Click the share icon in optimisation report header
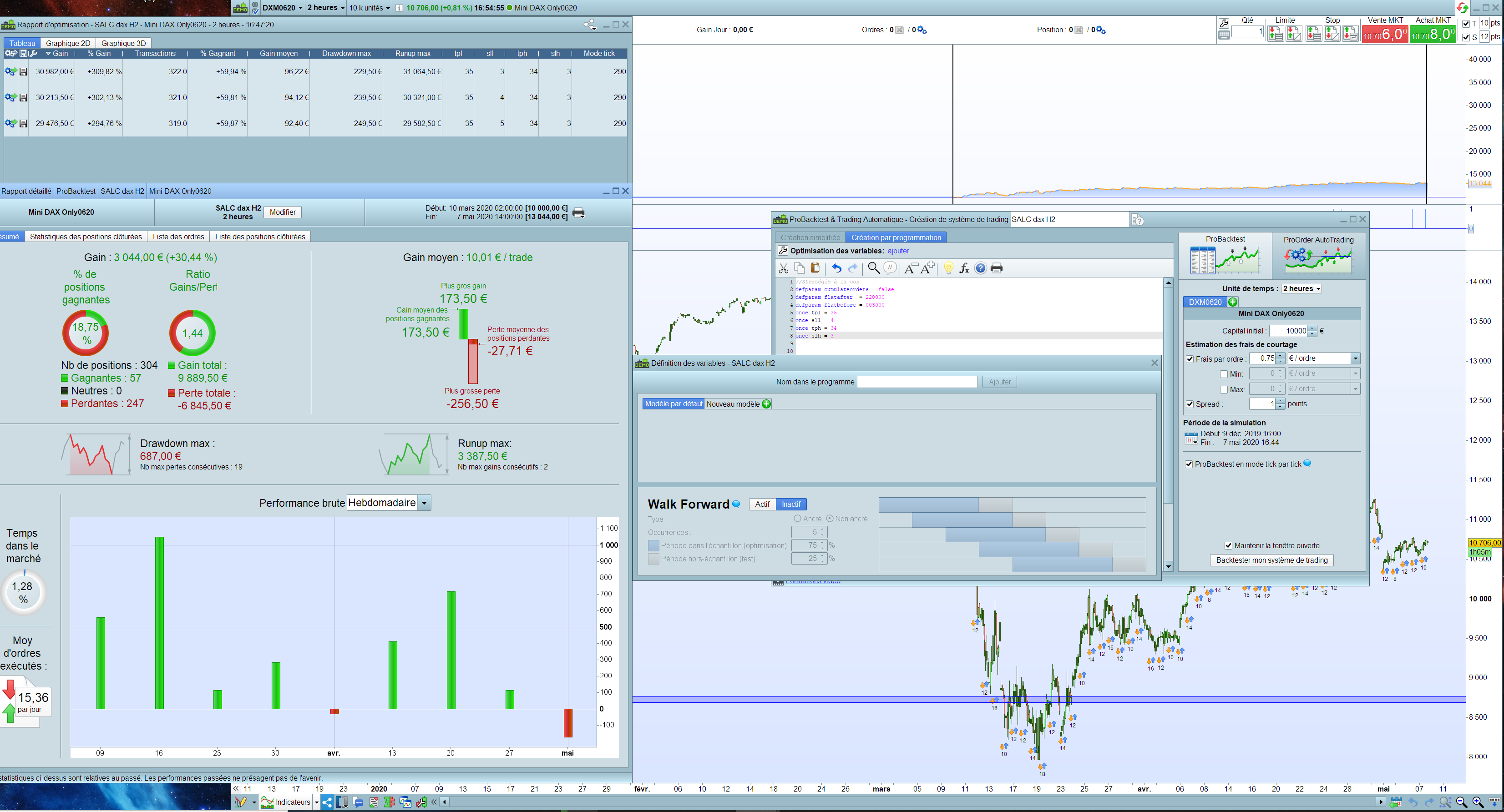The width and height of the screenshot is (1504, 812). (x=590, y=25)
